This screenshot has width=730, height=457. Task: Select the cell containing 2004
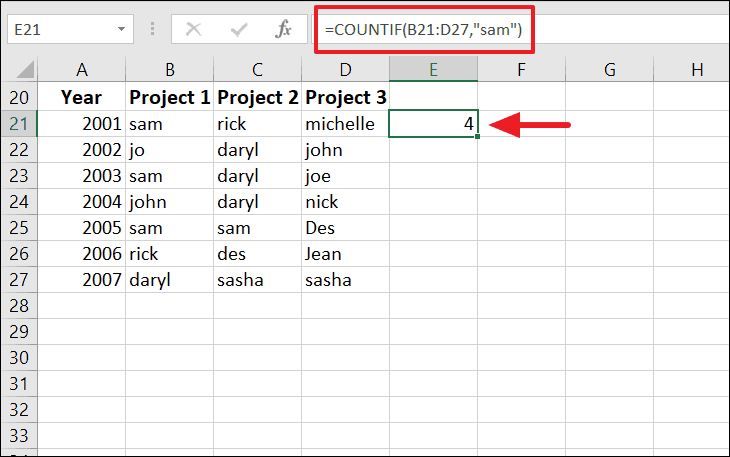[81, 202]
